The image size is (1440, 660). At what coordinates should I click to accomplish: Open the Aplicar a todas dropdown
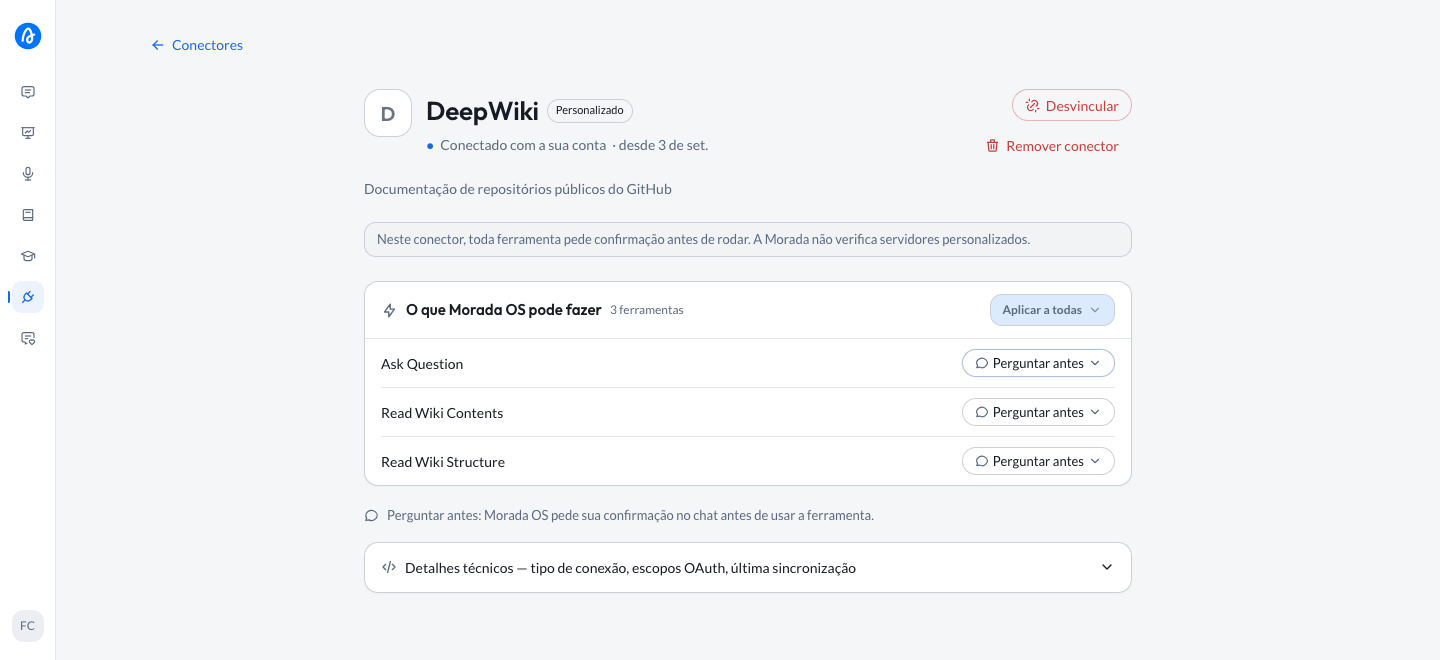1052,310
